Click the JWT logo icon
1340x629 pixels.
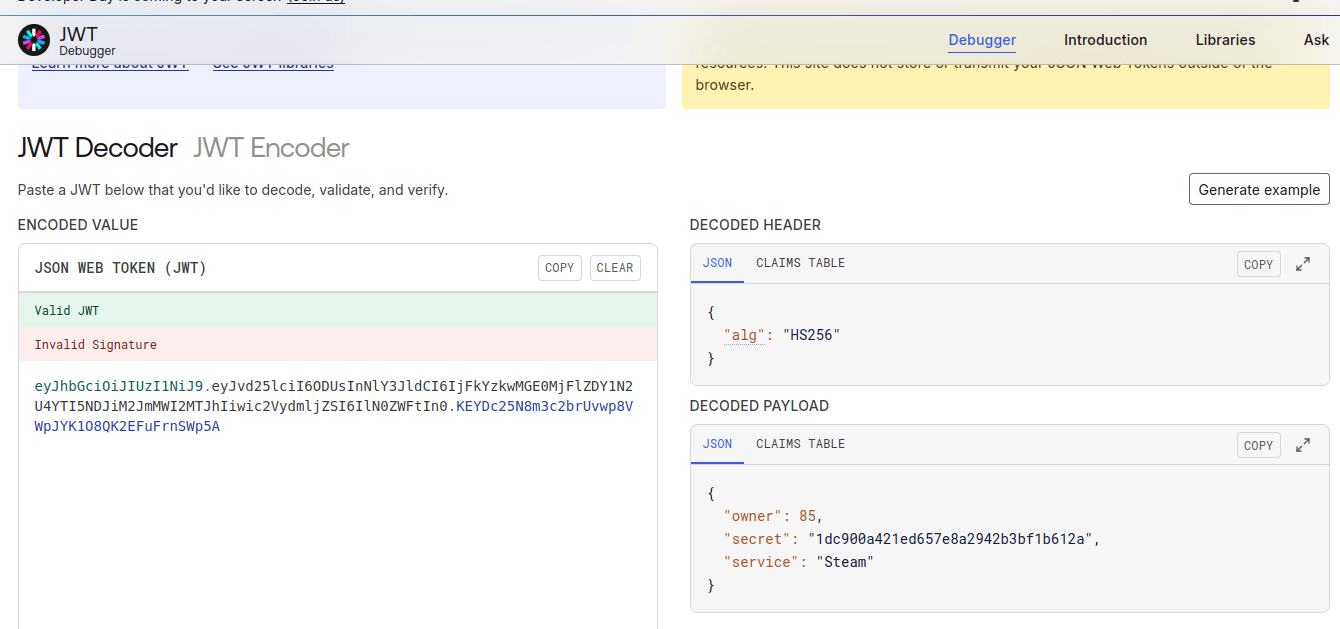(x=32, y=40)
